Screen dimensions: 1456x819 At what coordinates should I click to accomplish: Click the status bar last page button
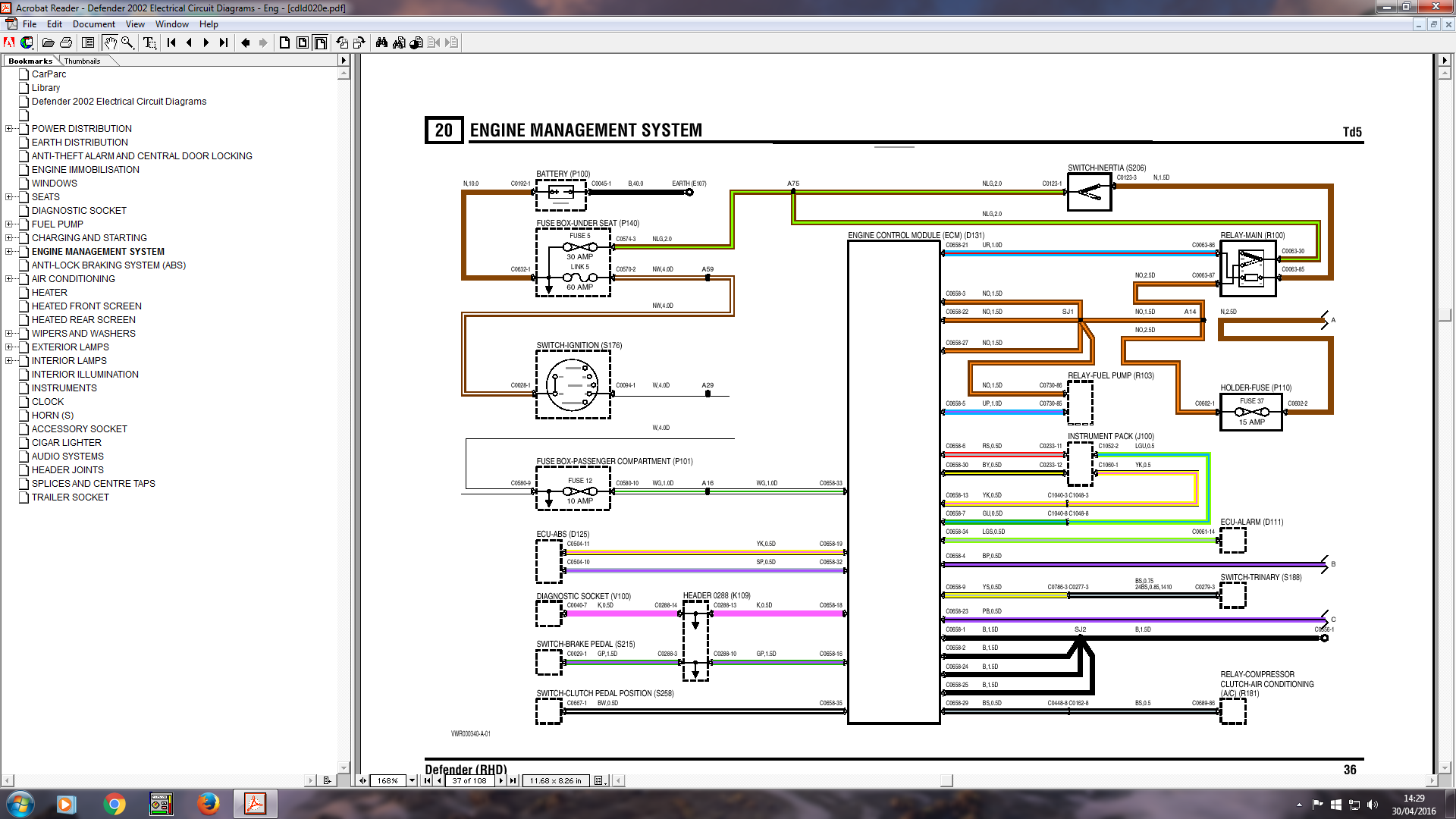[x=513, y=780]
